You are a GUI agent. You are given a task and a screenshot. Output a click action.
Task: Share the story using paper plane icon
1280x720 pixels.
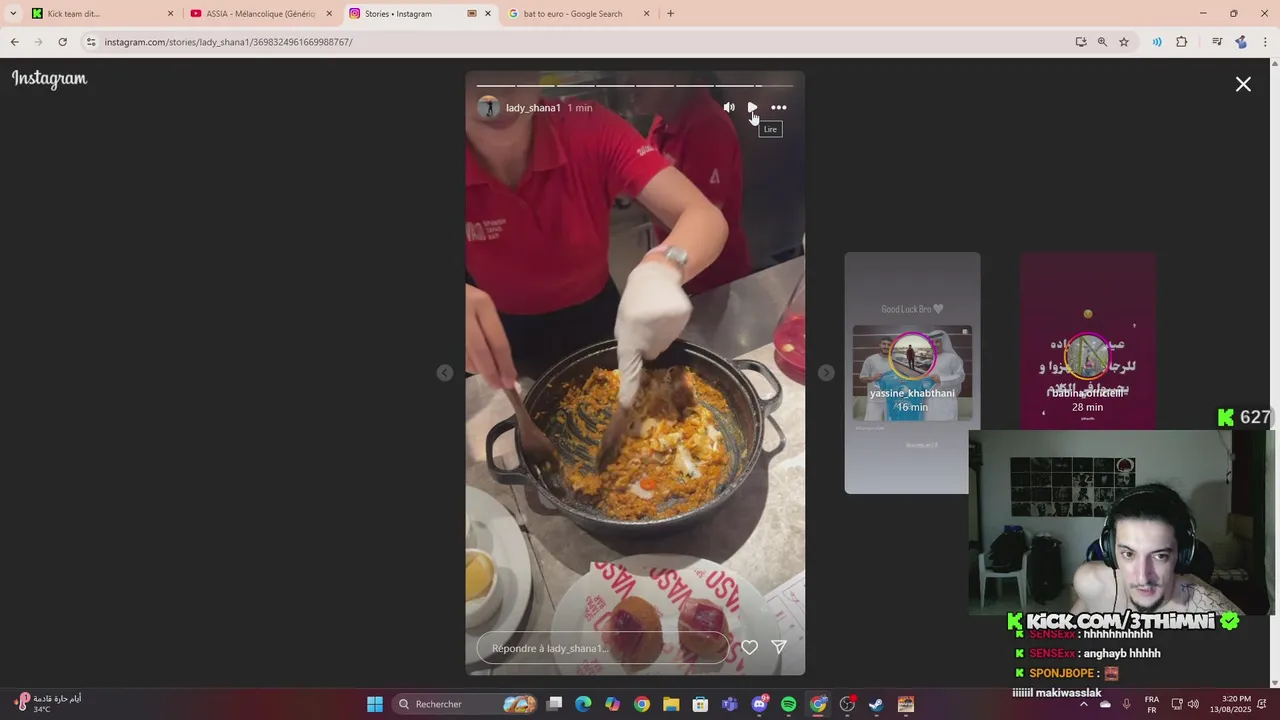[x=779, y=647]
